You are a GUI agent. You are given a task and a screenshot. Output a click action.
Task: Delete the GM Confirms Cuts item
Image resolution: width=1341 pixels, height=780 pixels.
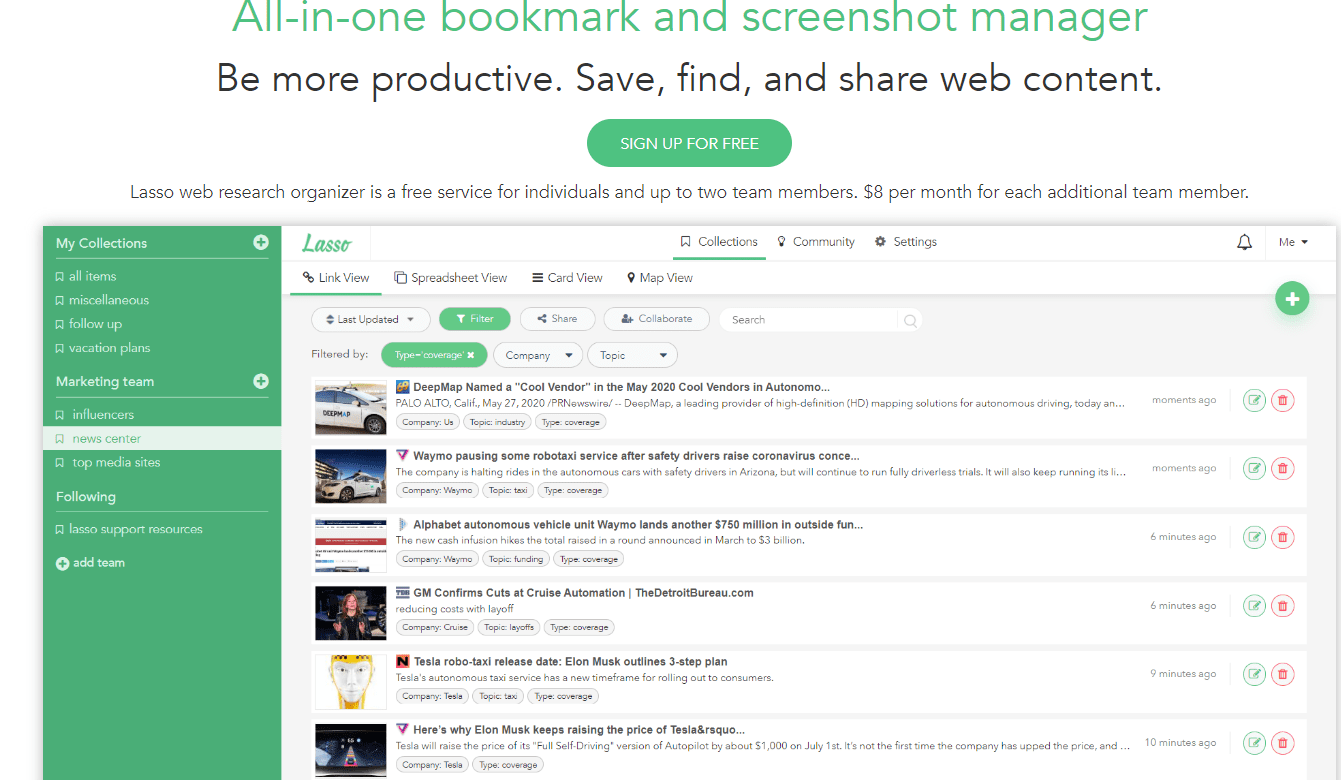1282,606
